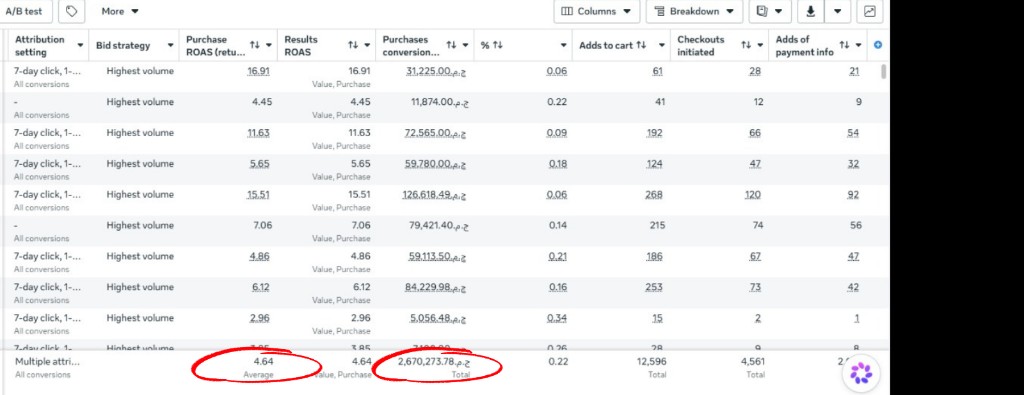The width and height of the screenshot is (1024, 395).
Task: Open the tag (campaign tags) icon button
Action: click(72, 11)
